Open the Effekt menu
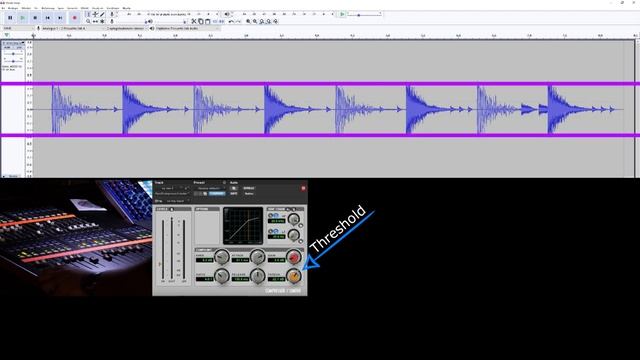The width and height of the screenshot is (640, 360). (84, 8)
